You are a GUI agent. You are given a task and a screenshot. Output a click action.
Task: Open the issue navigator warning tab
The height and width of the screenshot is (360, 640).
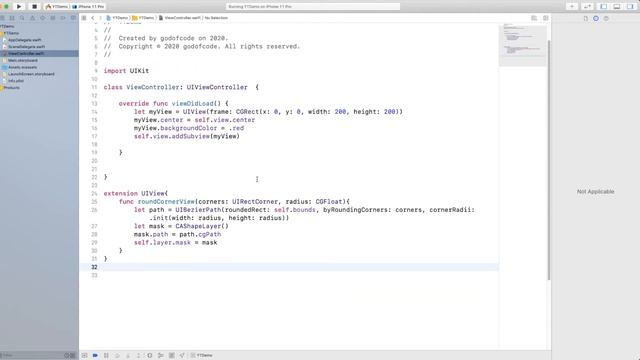click(x=32, y=18)
